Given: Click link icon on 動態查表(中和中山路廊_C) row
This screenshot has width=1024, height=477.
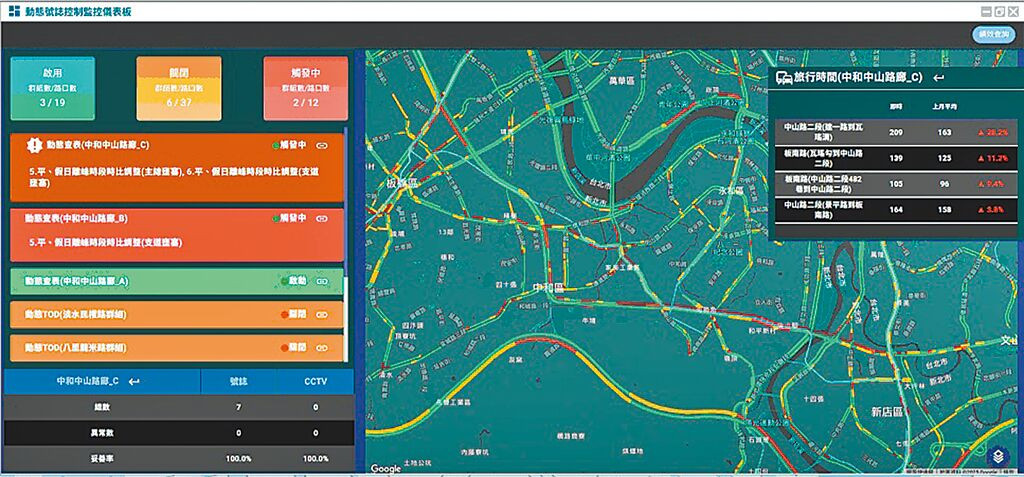Looking at the screenshot, I should coord(322,145).
